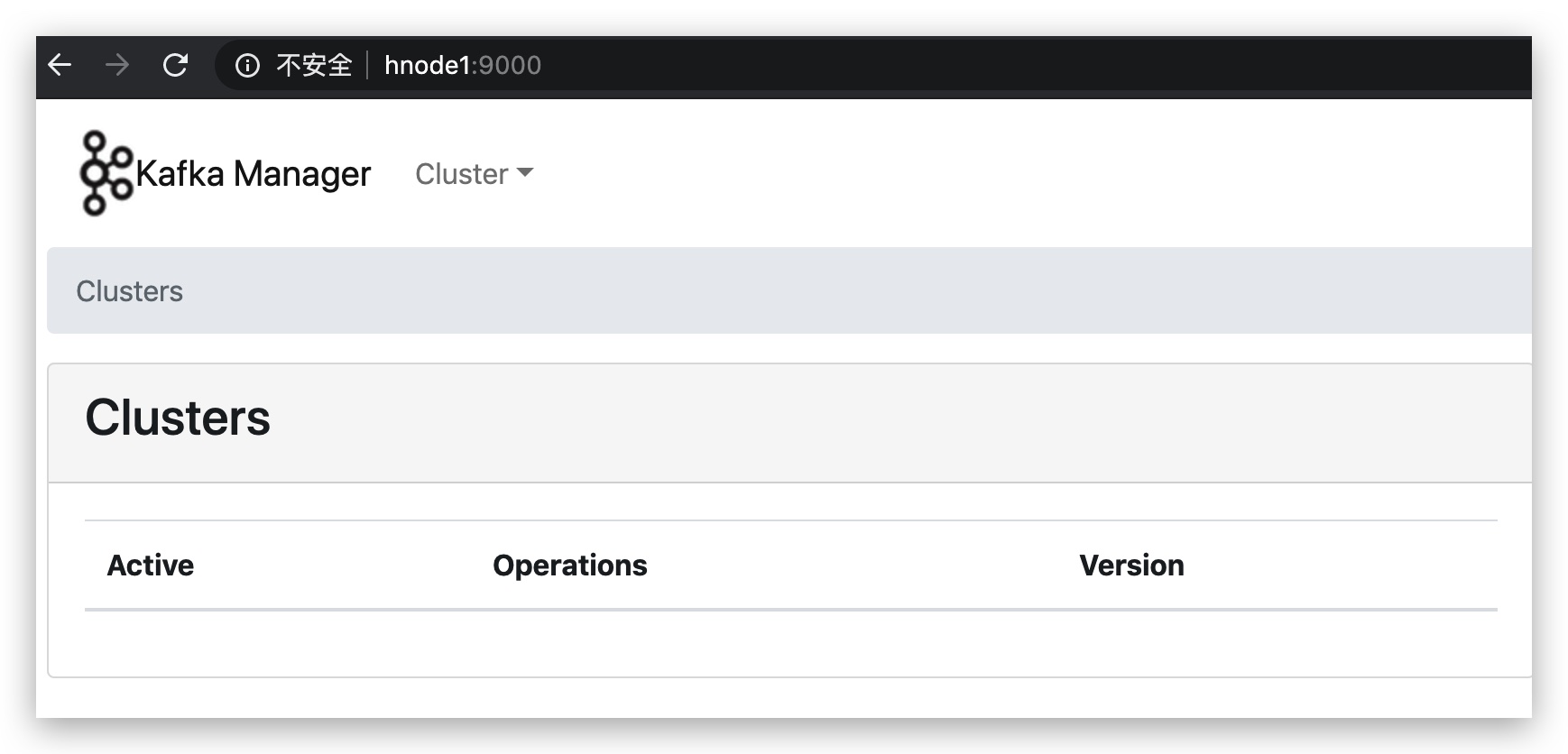The height and width of the screenshot is (754, 1568).
Task: Click the 9000 port in the URL
Action: tap(510, 65)
